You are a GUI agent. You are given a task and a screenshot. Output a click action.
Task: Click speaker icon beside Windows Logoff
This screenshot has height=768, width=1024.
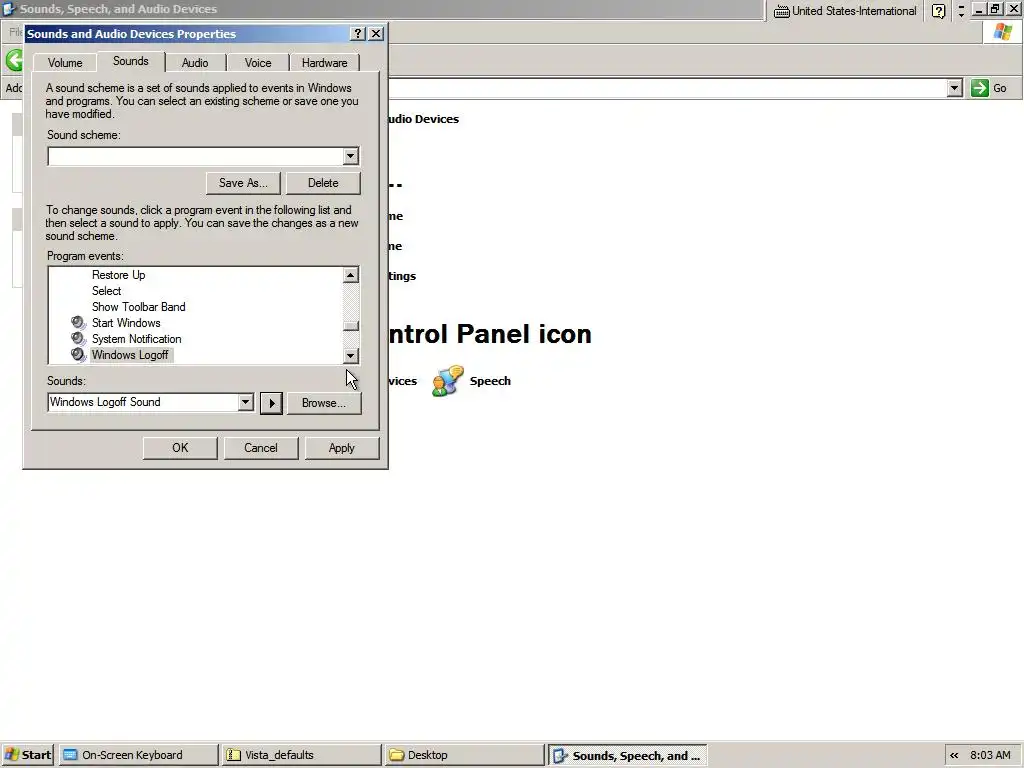(78, 355)
